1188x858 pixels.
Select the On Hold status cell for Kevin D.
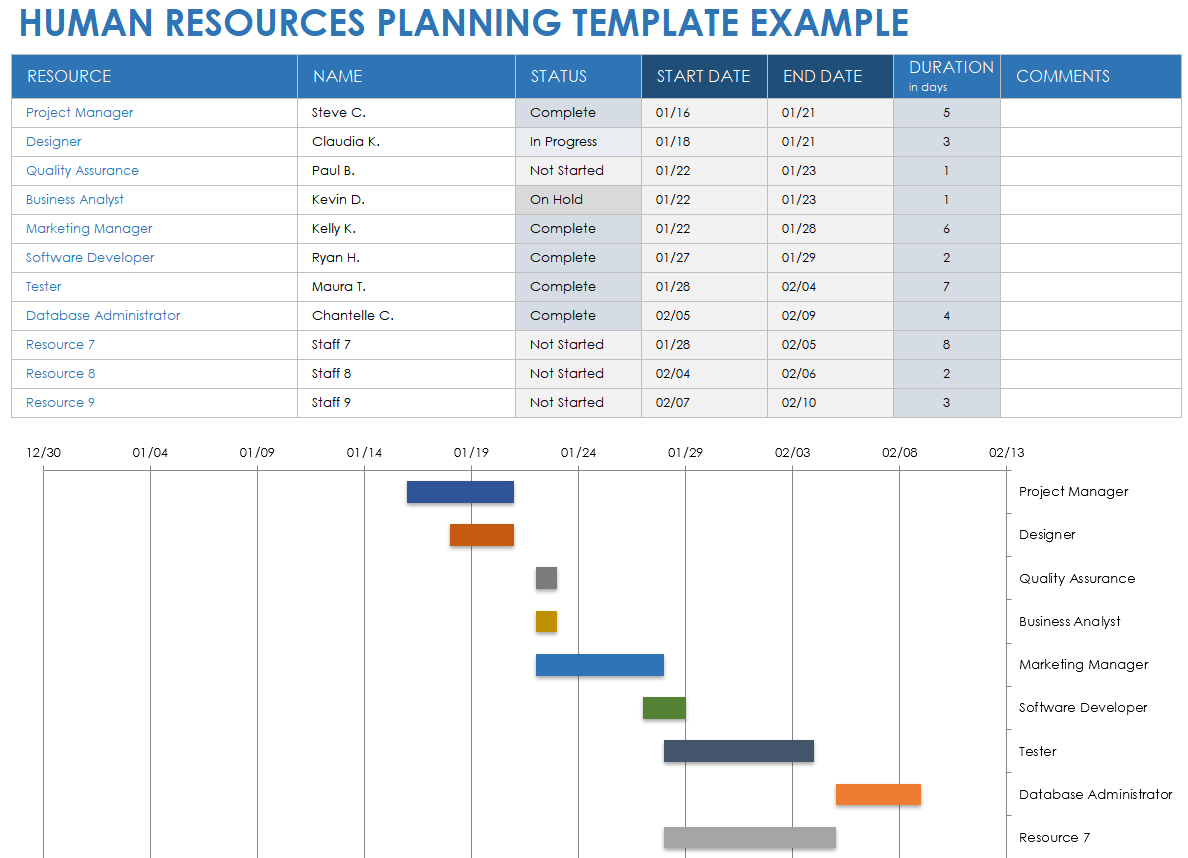point(578,199)
